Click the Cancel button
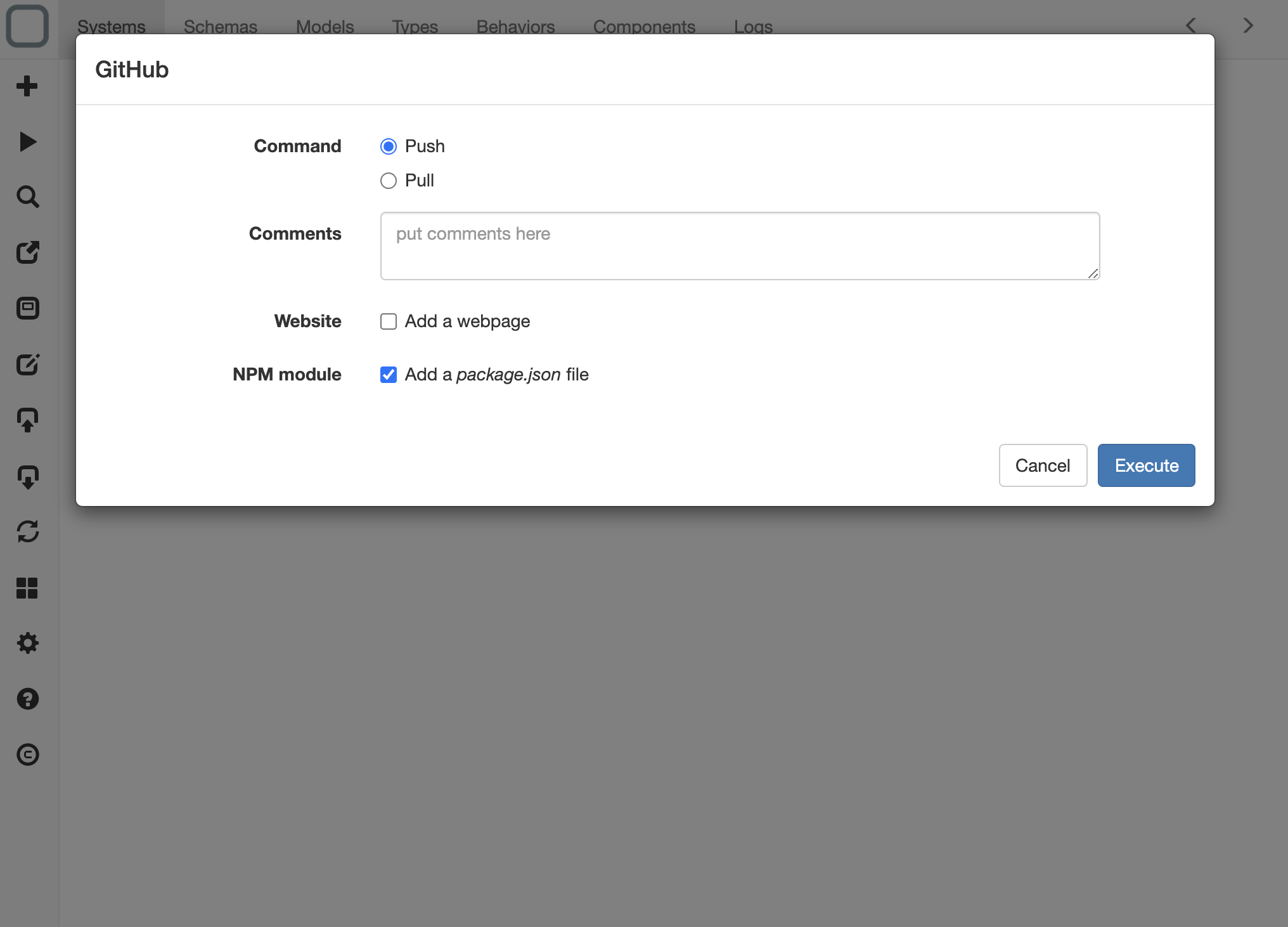This screenshot has width=1288, height=927. (1043, 465)
